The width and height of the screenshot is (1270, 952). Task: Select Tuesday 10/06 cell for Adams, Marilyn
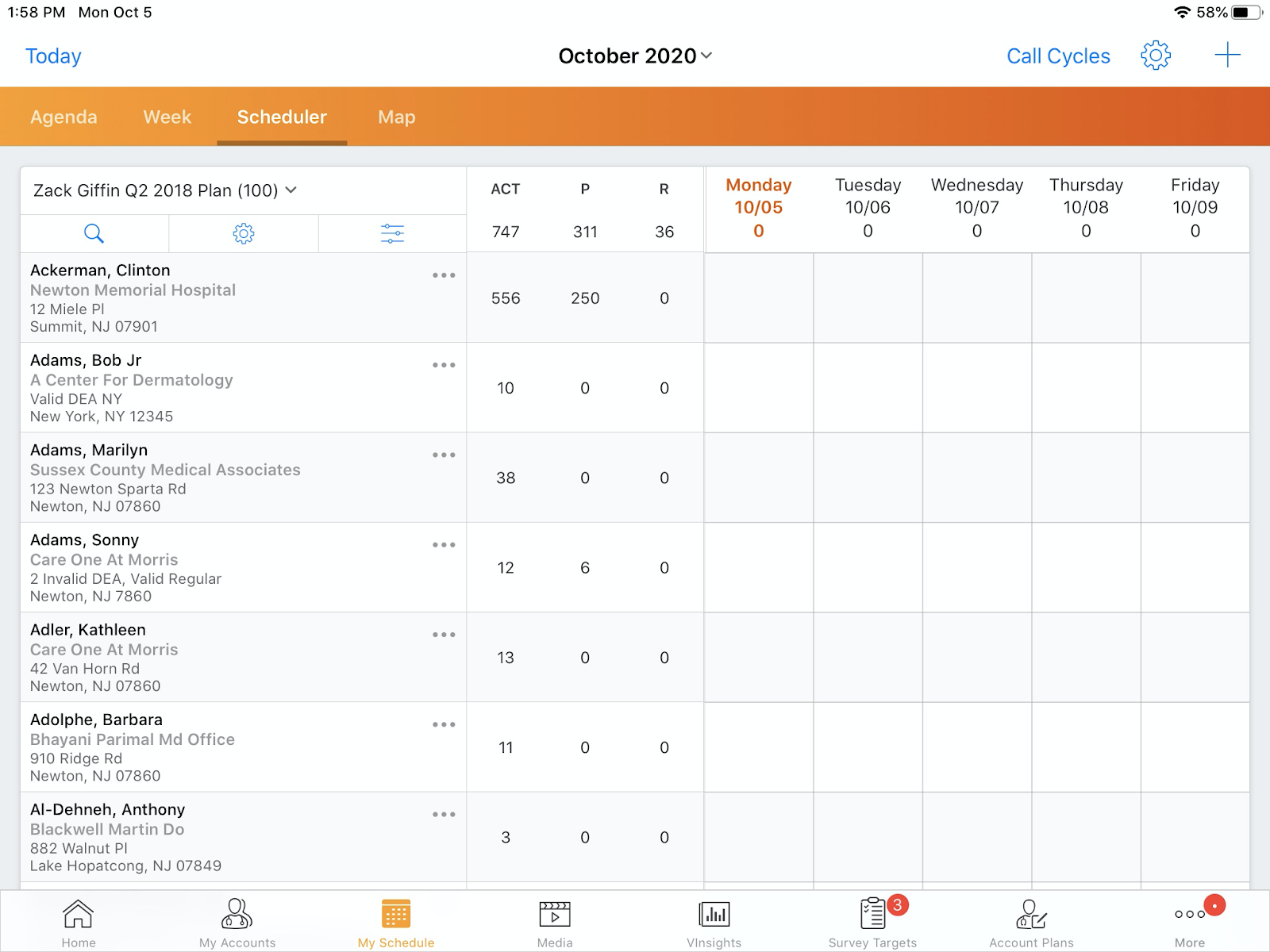pos(868,478)
